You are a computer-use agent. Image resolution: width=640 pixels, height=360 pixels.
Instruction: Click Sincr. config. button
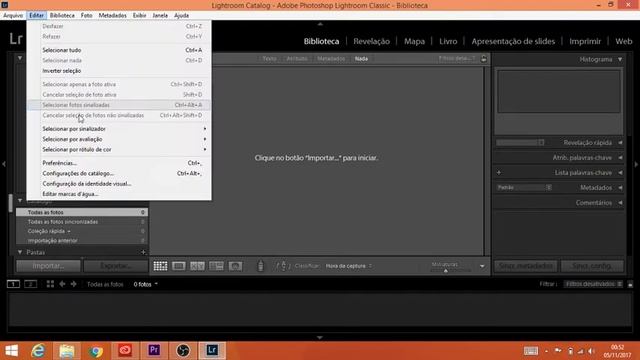click(592, 266)
